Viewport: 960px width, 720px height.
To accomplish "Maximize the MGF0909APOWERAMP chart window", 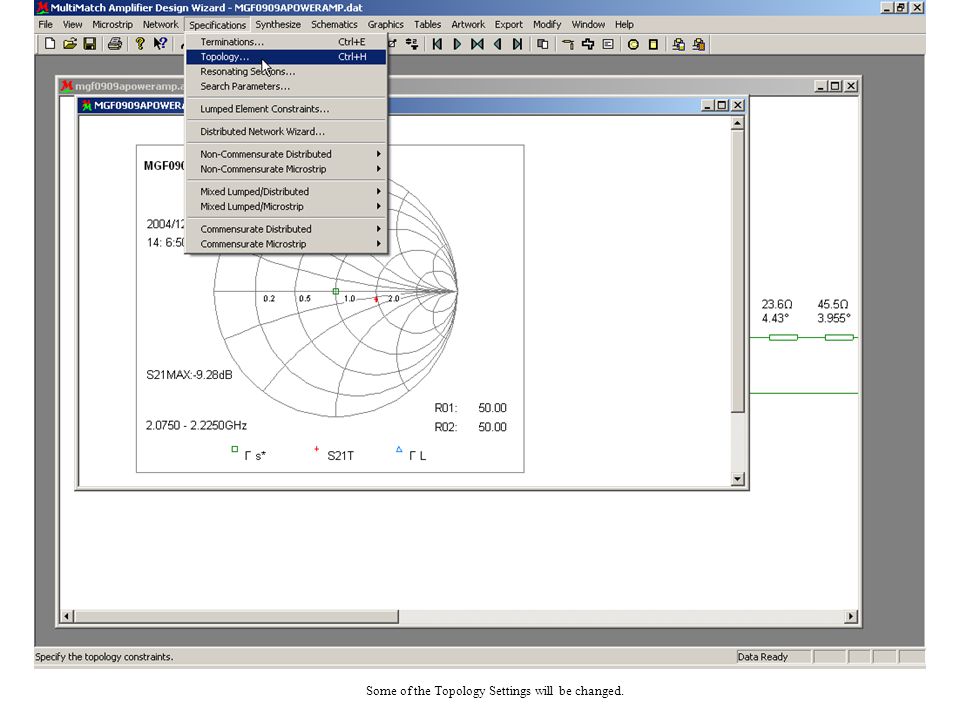I will [x=722, y=105].
